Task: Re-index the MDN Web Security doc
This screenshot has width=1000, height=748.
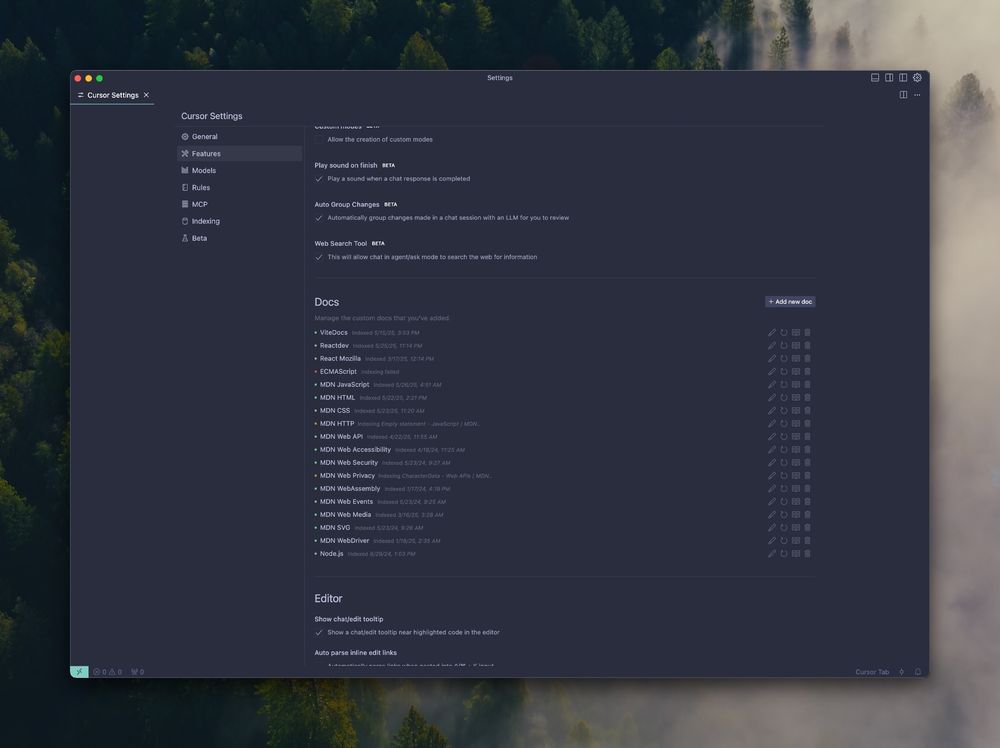Action: click(x=784, y=463)
